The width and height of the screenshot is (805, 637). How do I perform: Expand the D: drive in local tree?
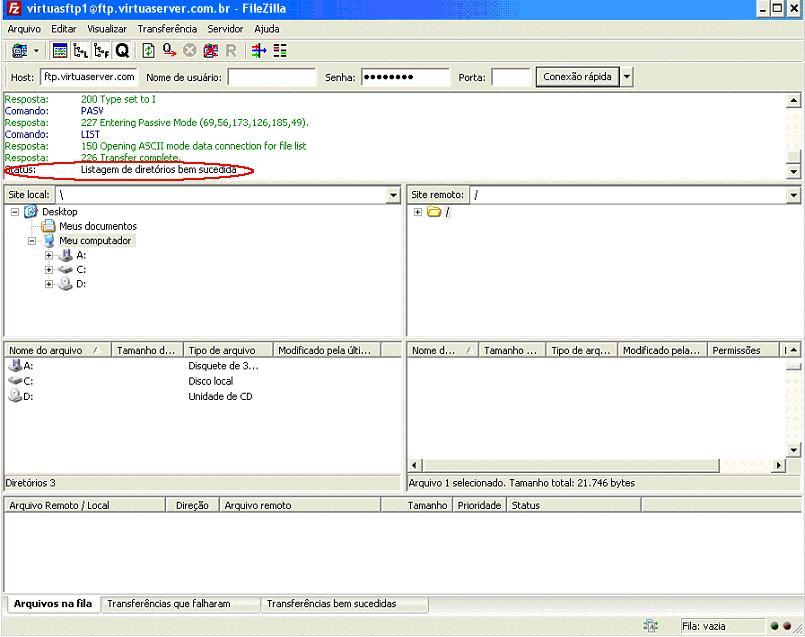(49, 284)
